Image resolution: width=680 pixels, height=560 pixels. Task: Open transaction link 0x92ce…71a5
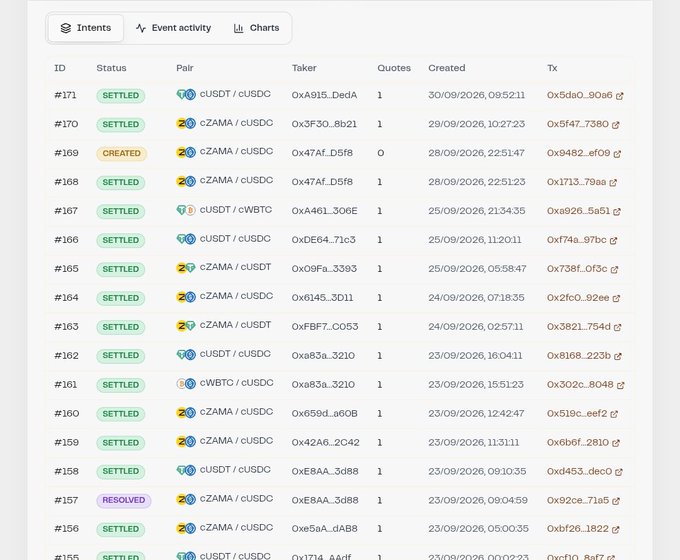pos(578,501)
